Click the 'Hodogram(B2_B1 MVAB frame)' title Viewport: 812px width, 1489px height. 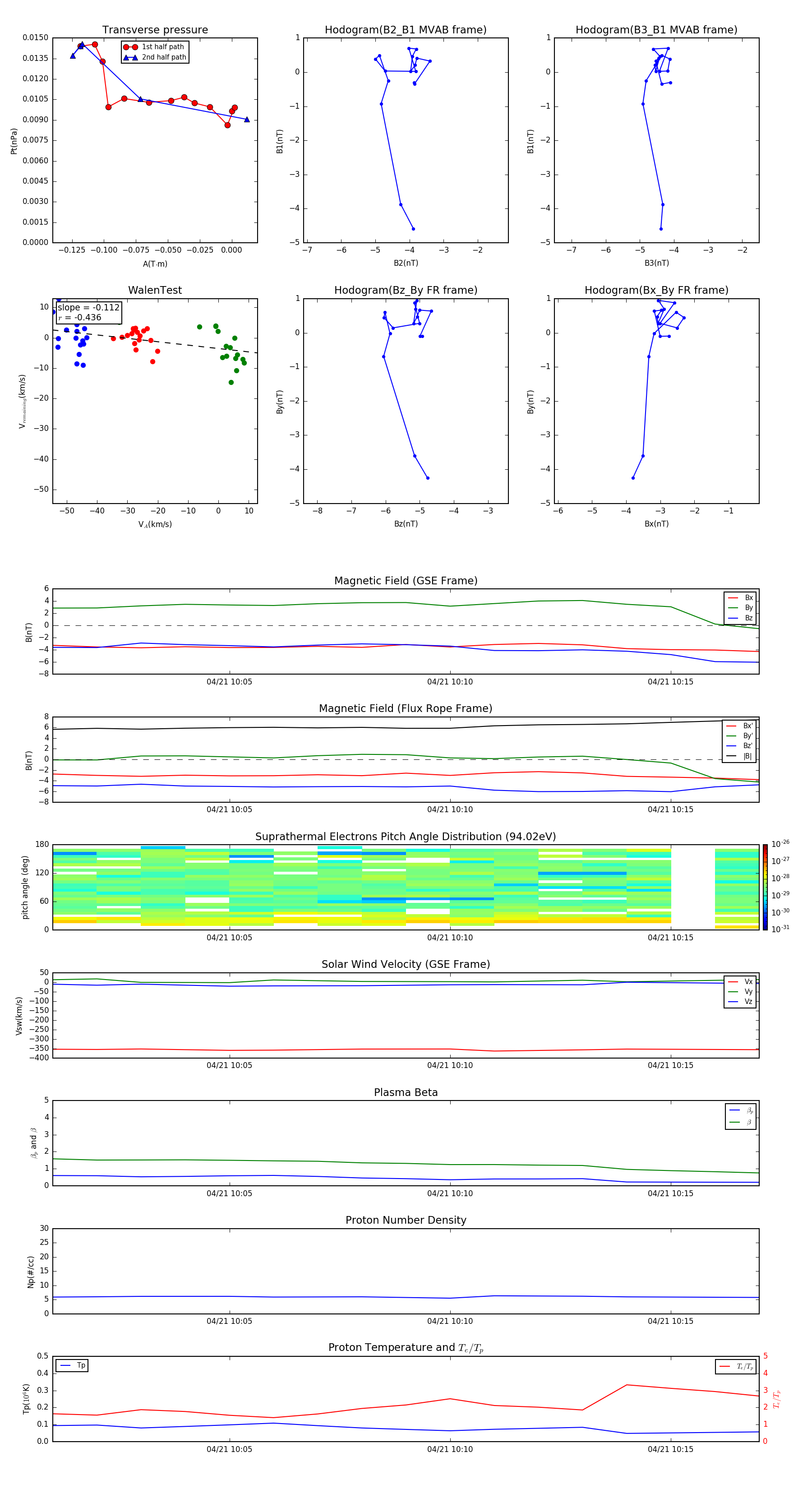coord(406,30)
